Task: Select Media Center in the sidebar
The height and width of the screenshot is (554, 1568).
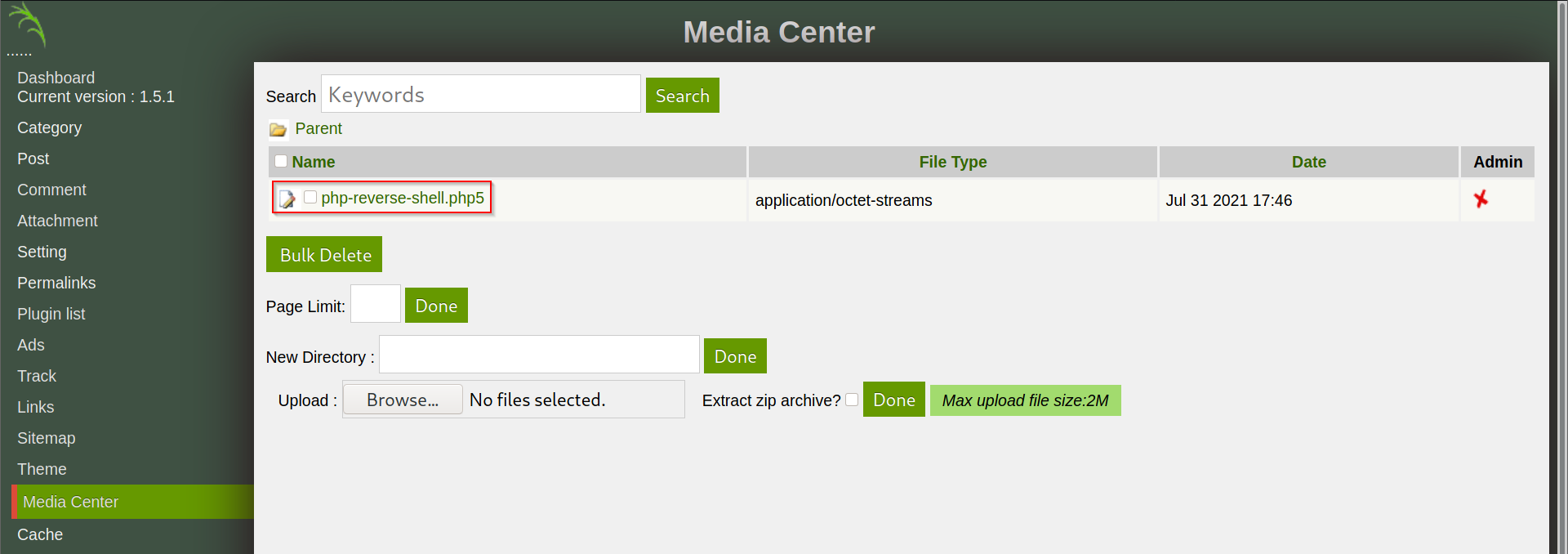Action: [70, 502]
